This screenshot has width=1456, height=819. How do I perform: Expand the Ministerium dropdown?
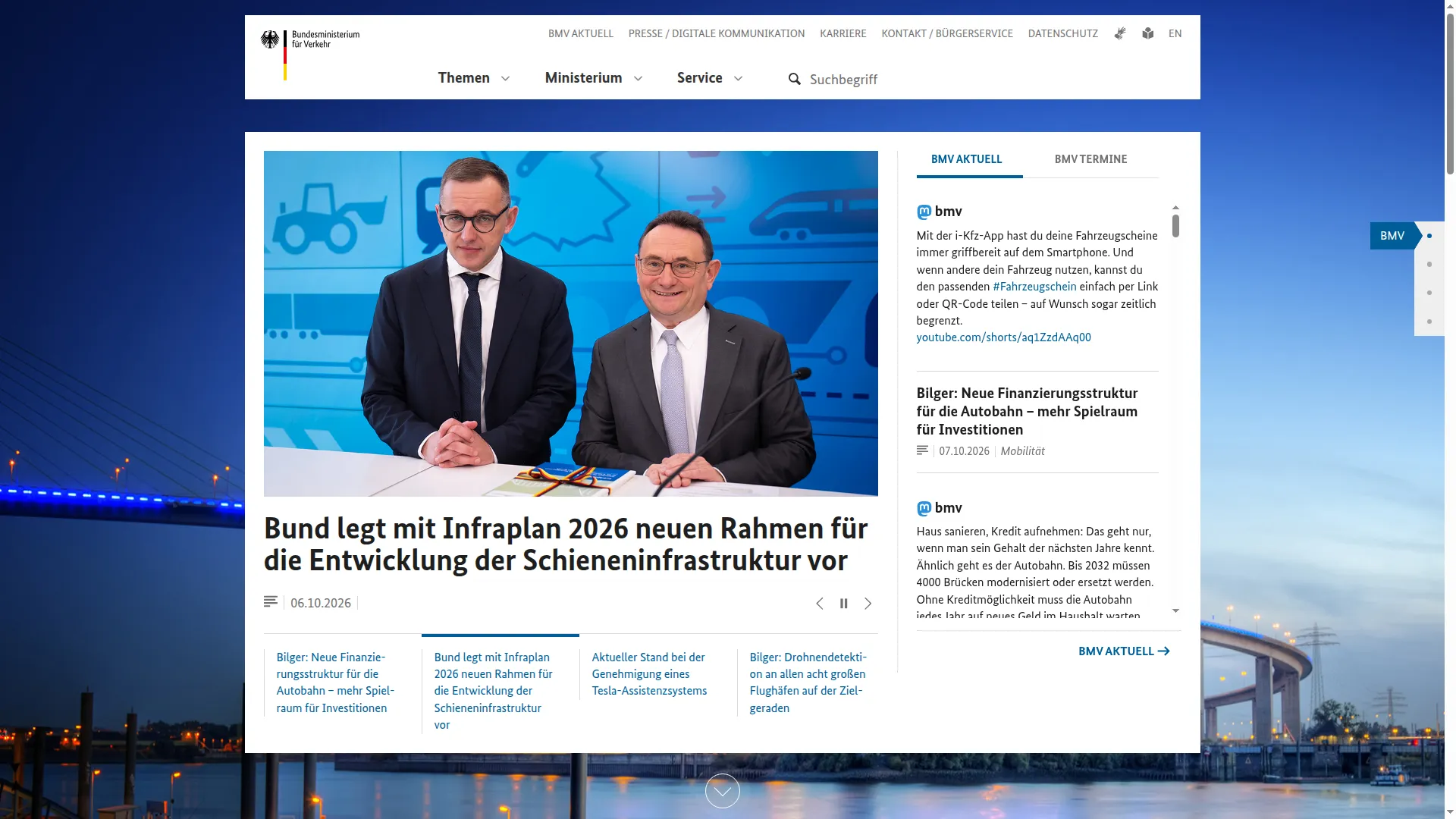click(x=594, y=78)
